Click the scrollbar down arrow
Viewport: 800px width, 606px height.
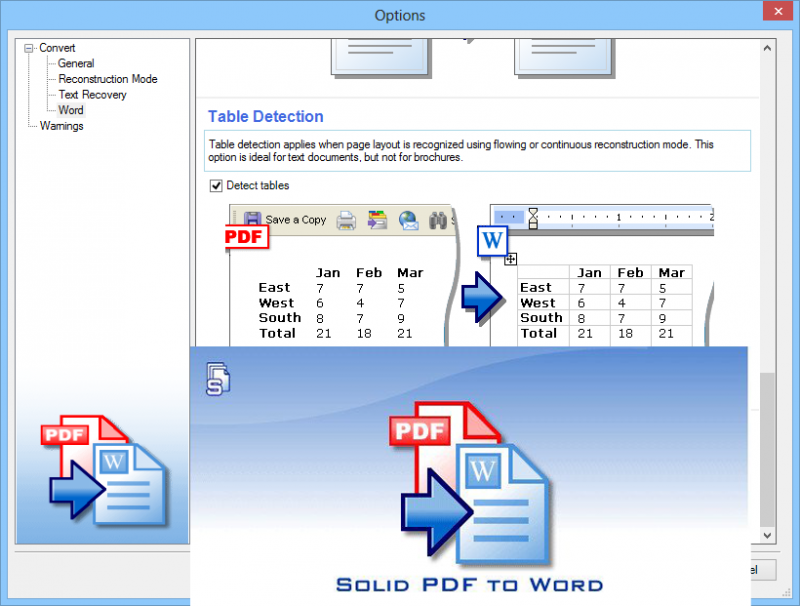coord(767,535)
